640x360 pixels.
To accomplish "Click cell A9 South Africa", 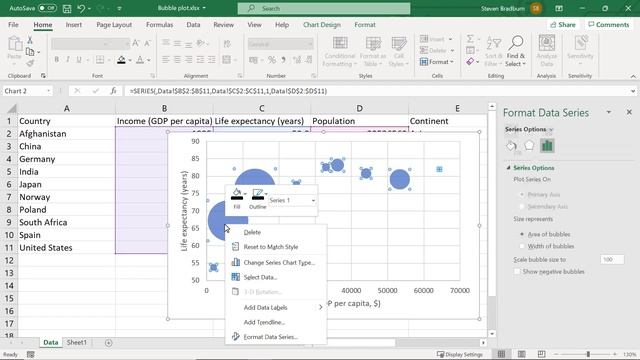I will (67, 222).
